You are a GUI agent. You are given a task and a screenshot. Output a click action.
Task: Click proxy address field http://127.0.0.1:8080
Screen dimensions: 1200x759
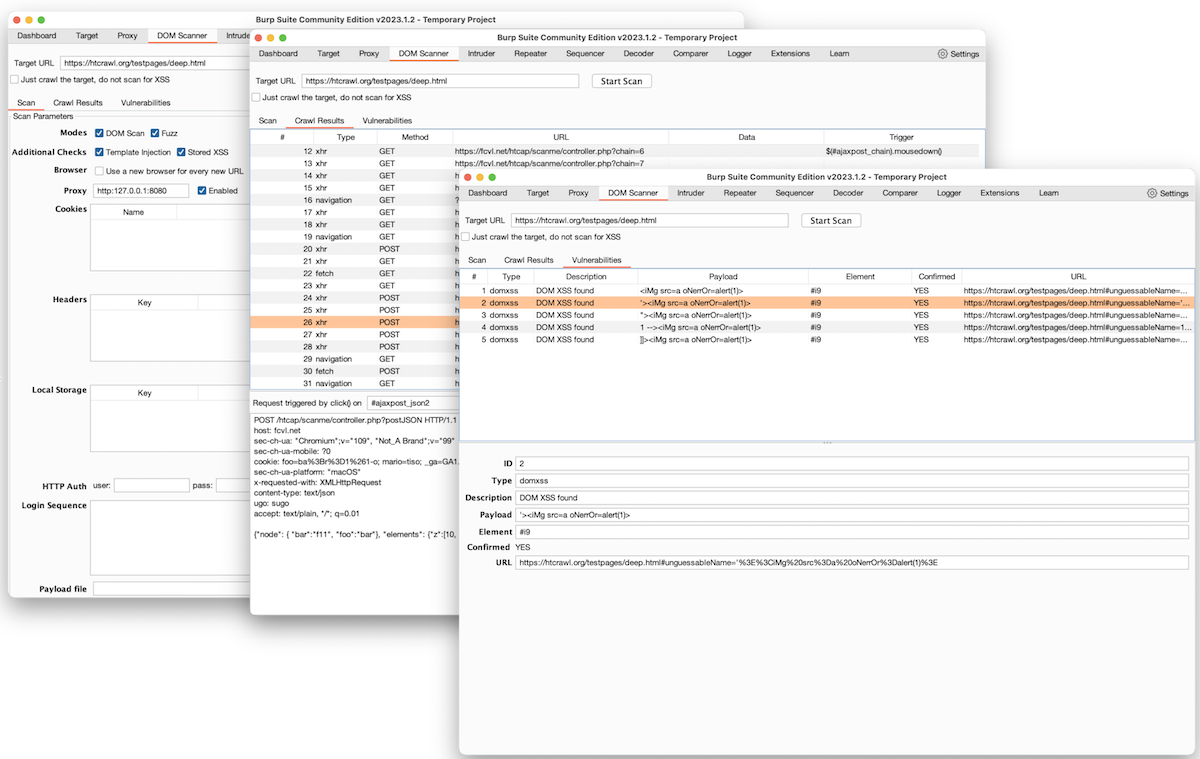pyautogui.click(x=142, y=191)
